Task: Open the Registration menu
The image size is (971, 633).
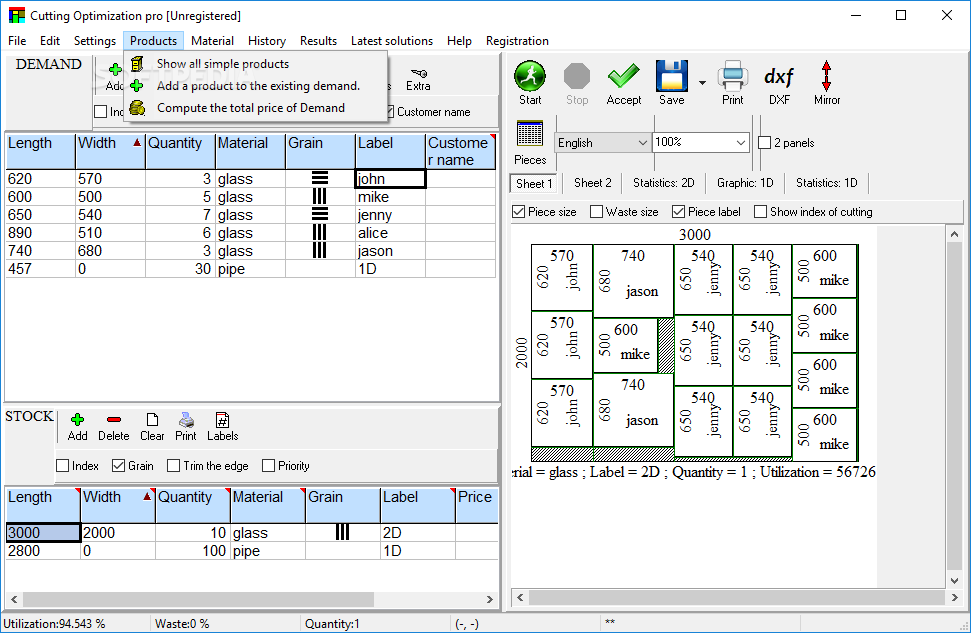Action: pyautogui.click(x=516, y=41)
